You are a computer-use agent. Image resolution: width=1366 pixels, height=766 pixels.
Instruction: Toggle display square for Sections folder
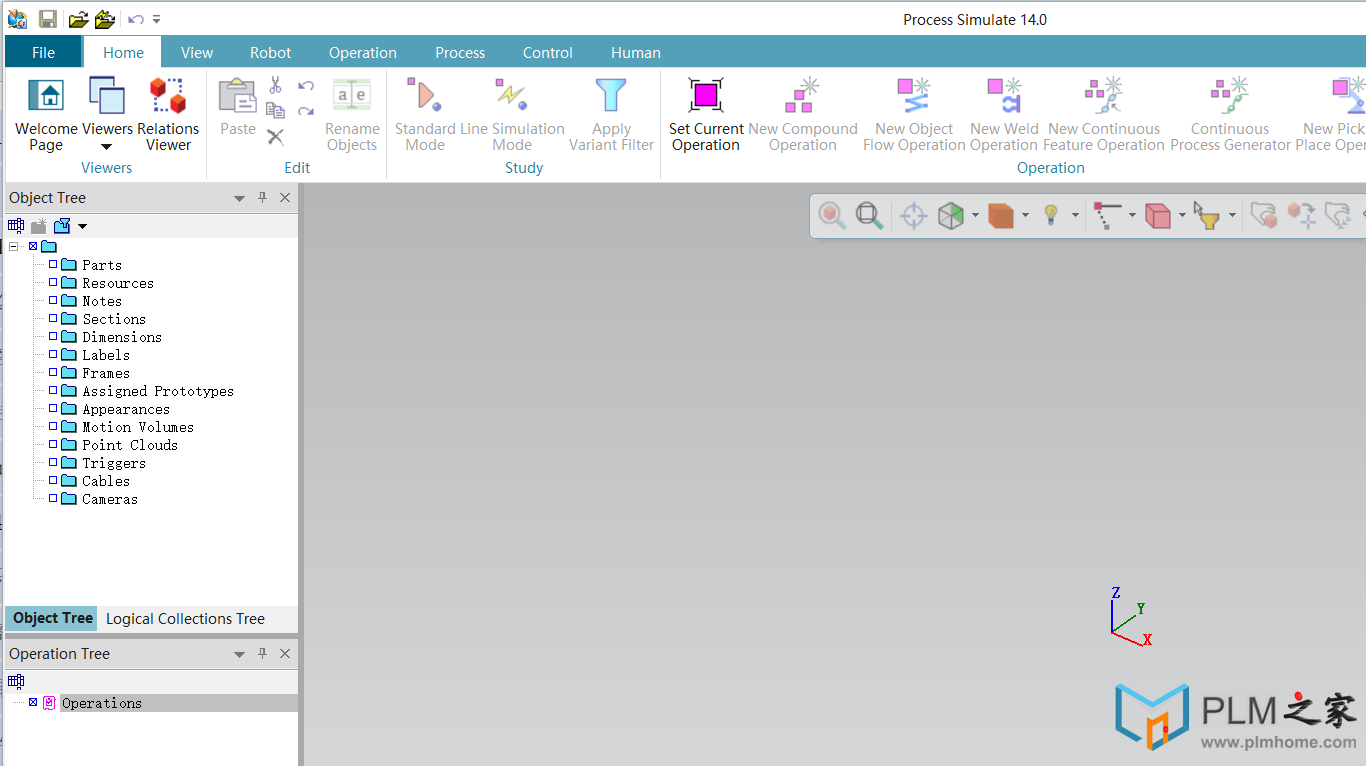(x=53, y=319)
